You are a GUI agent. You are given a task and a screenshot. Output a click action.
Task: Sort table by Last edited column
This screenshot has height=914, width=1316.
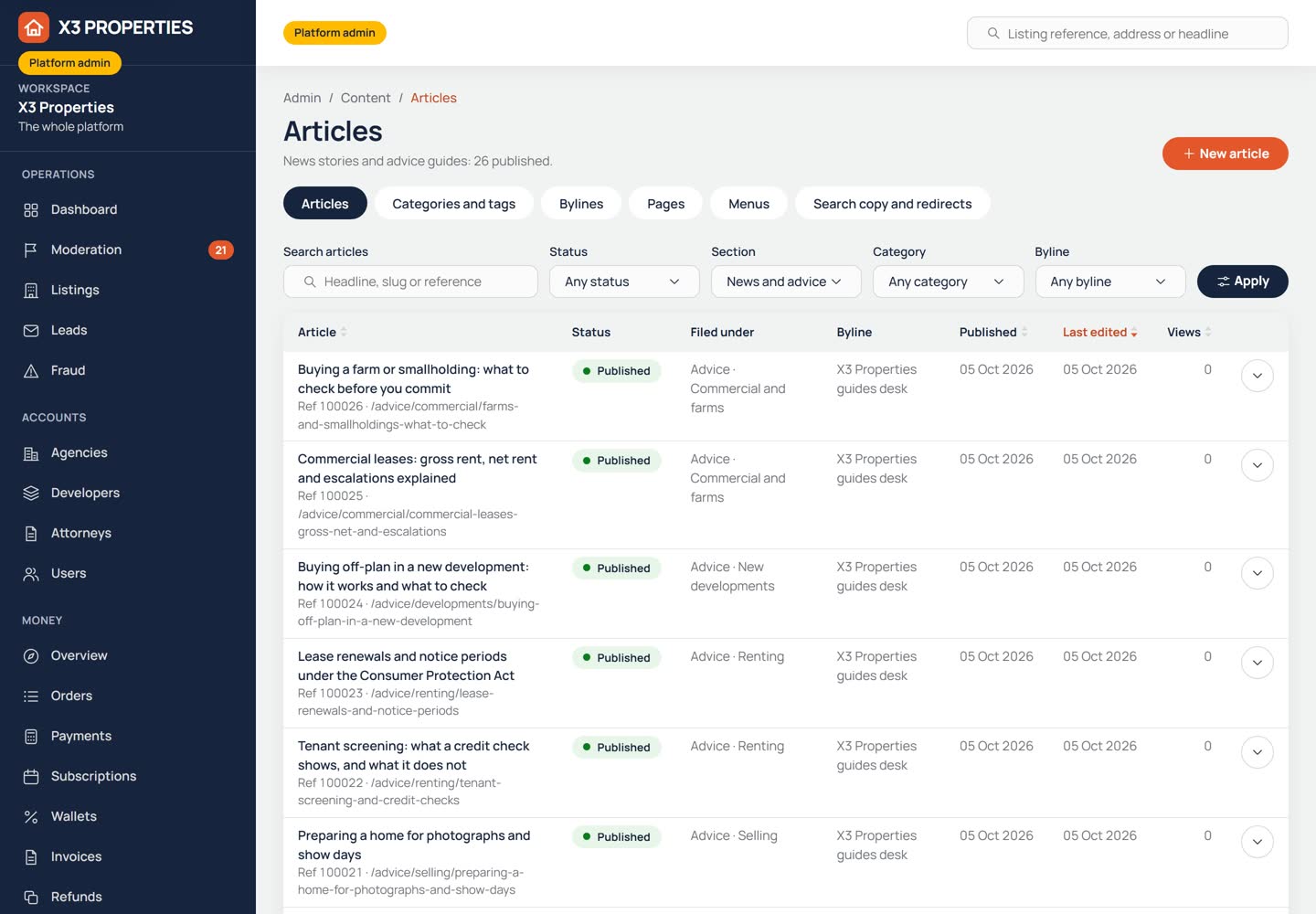pos(1100,333)
